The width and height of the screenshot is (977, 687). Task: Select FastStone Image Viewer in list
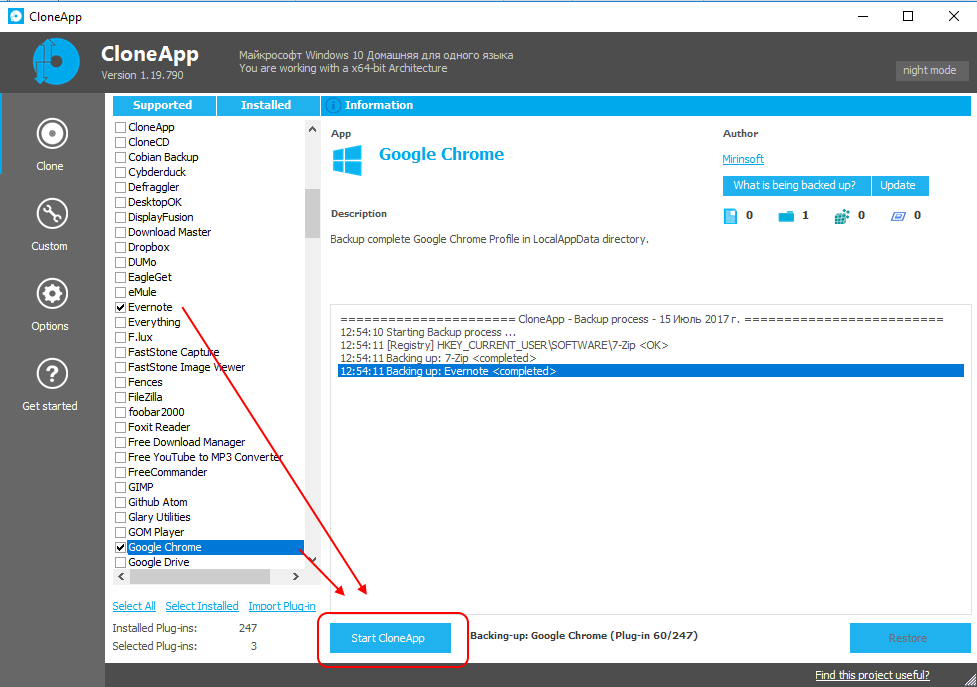[x=186, y=367]
